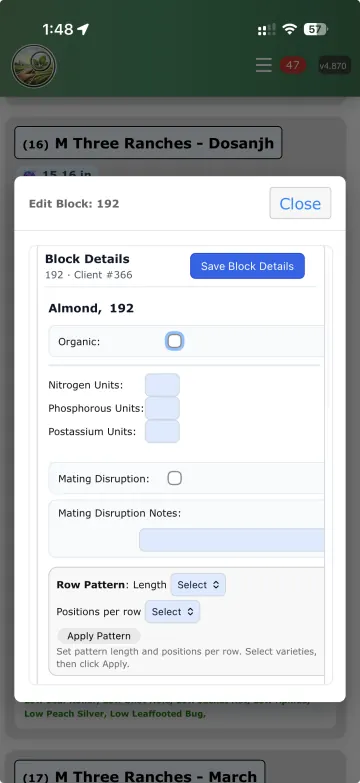
Task: Tap the v4.870 version badge
Action: coord(334,65)
